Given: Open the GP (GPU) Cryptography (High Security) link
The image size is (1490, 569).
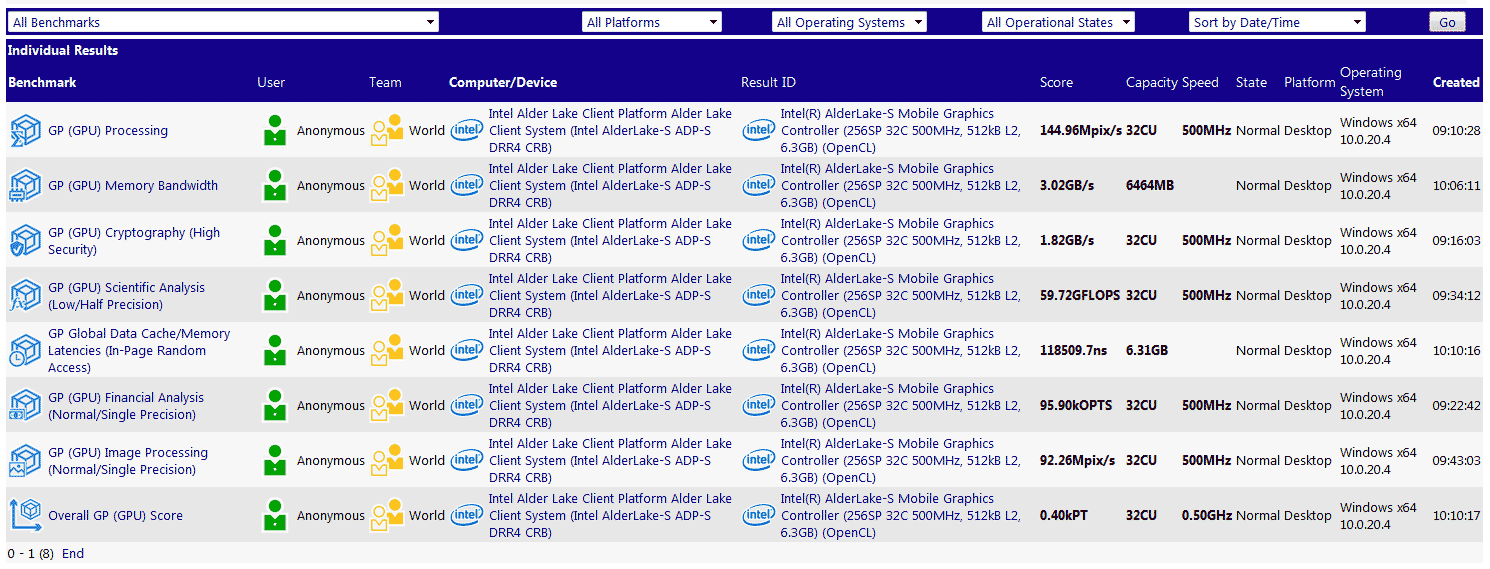Looking at the screenshot, I should tap(134, 241).
